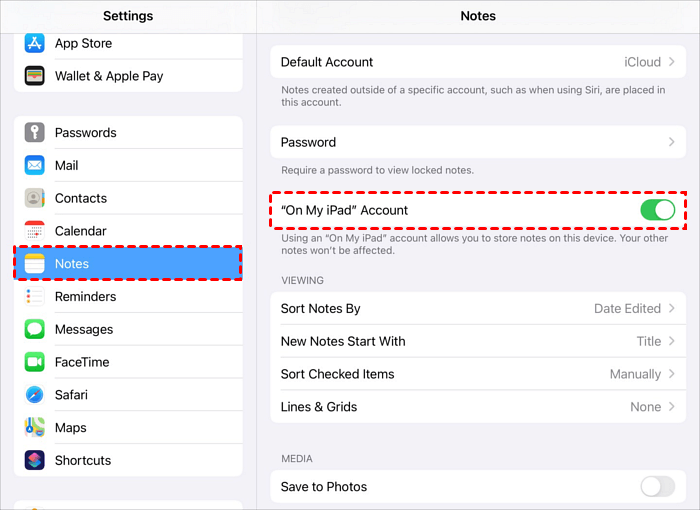This screenshot has width=700, height=510.
Task: Open the Maps icon
Action: (35, 428)
